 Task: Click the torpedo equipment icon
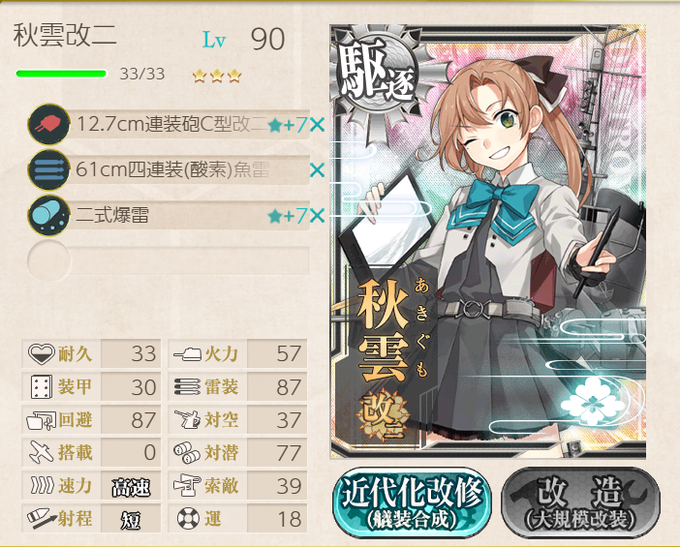click(49, 170)
